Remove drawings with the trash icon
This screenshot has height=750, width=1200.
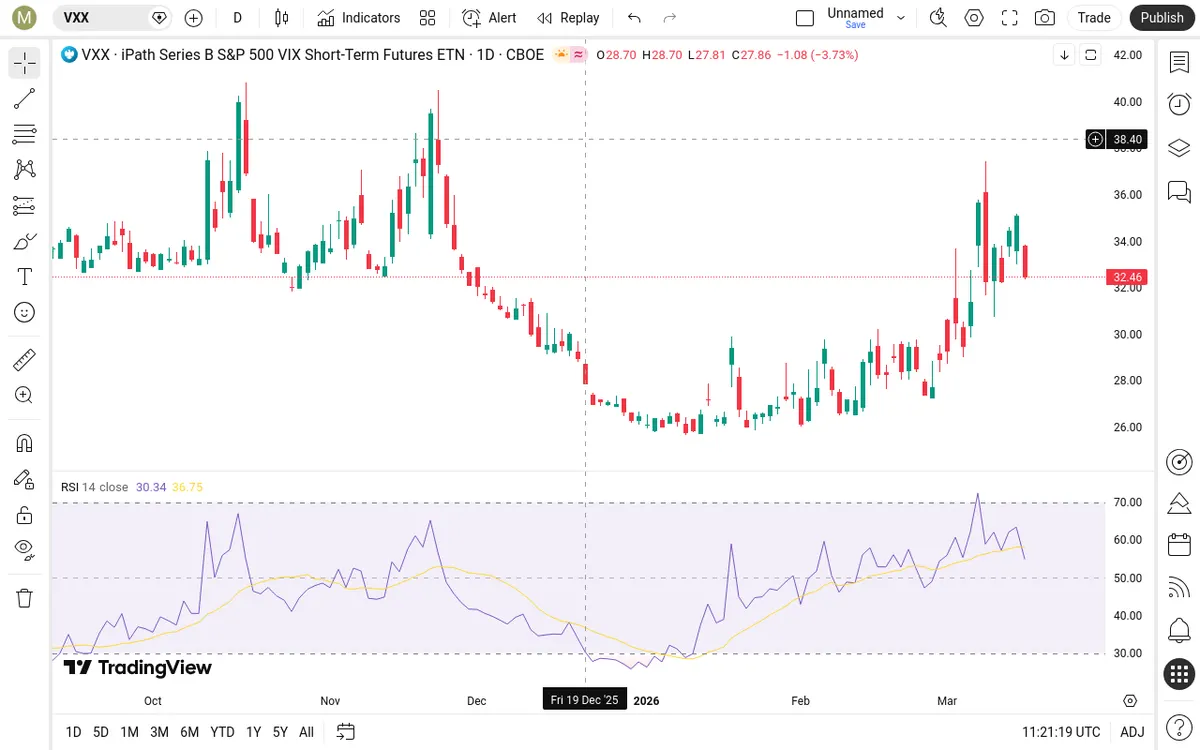(25, 598)
